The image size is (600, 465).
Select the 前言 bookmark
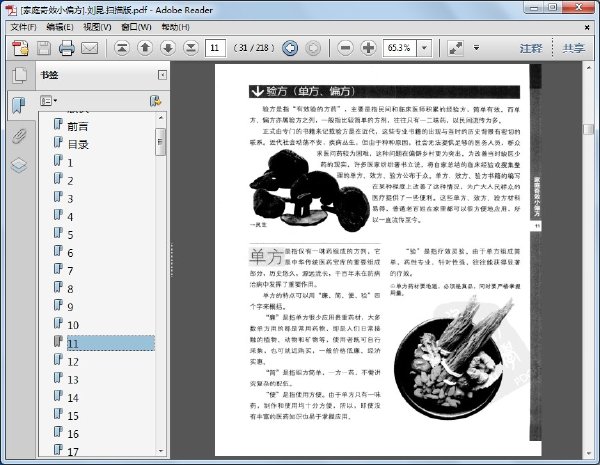point(78,126)
